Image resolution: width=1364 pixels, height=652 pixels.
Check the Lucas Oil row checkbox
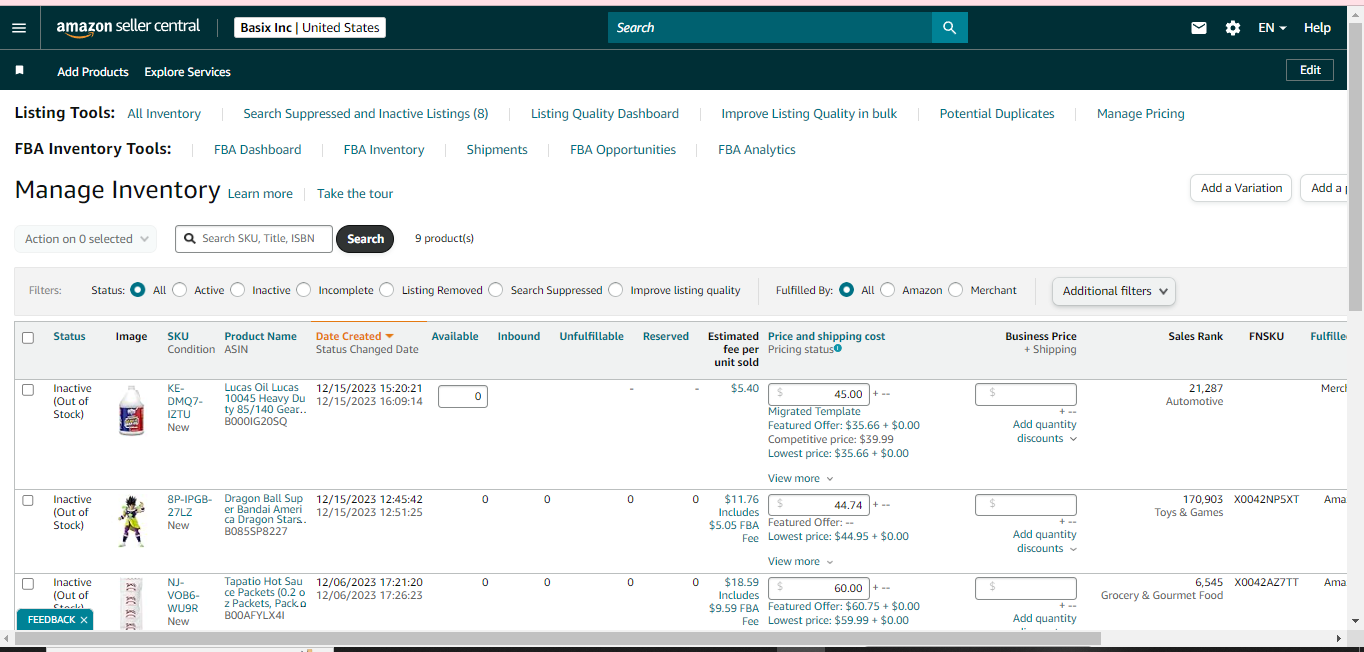tap(28, 389)
